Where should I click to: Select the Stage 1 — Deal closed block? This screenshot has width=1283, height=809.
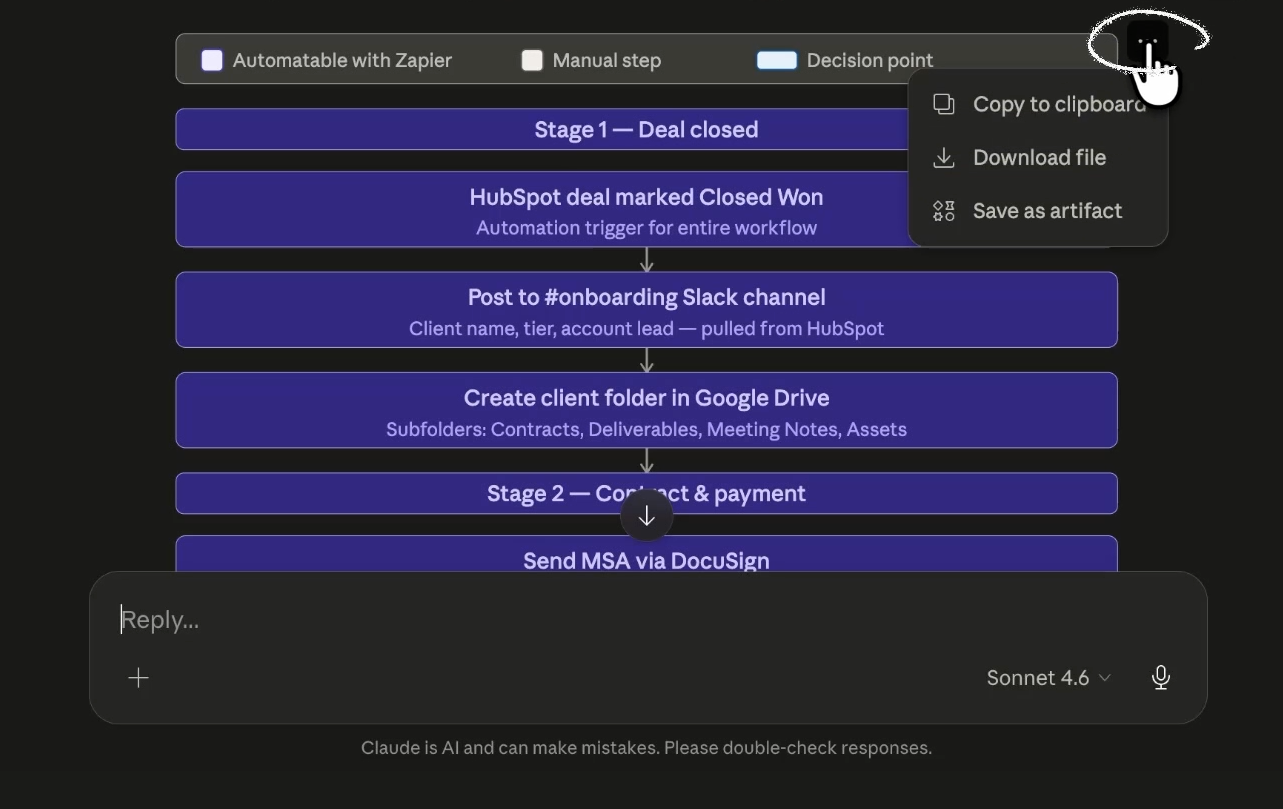tap(600, 129)
